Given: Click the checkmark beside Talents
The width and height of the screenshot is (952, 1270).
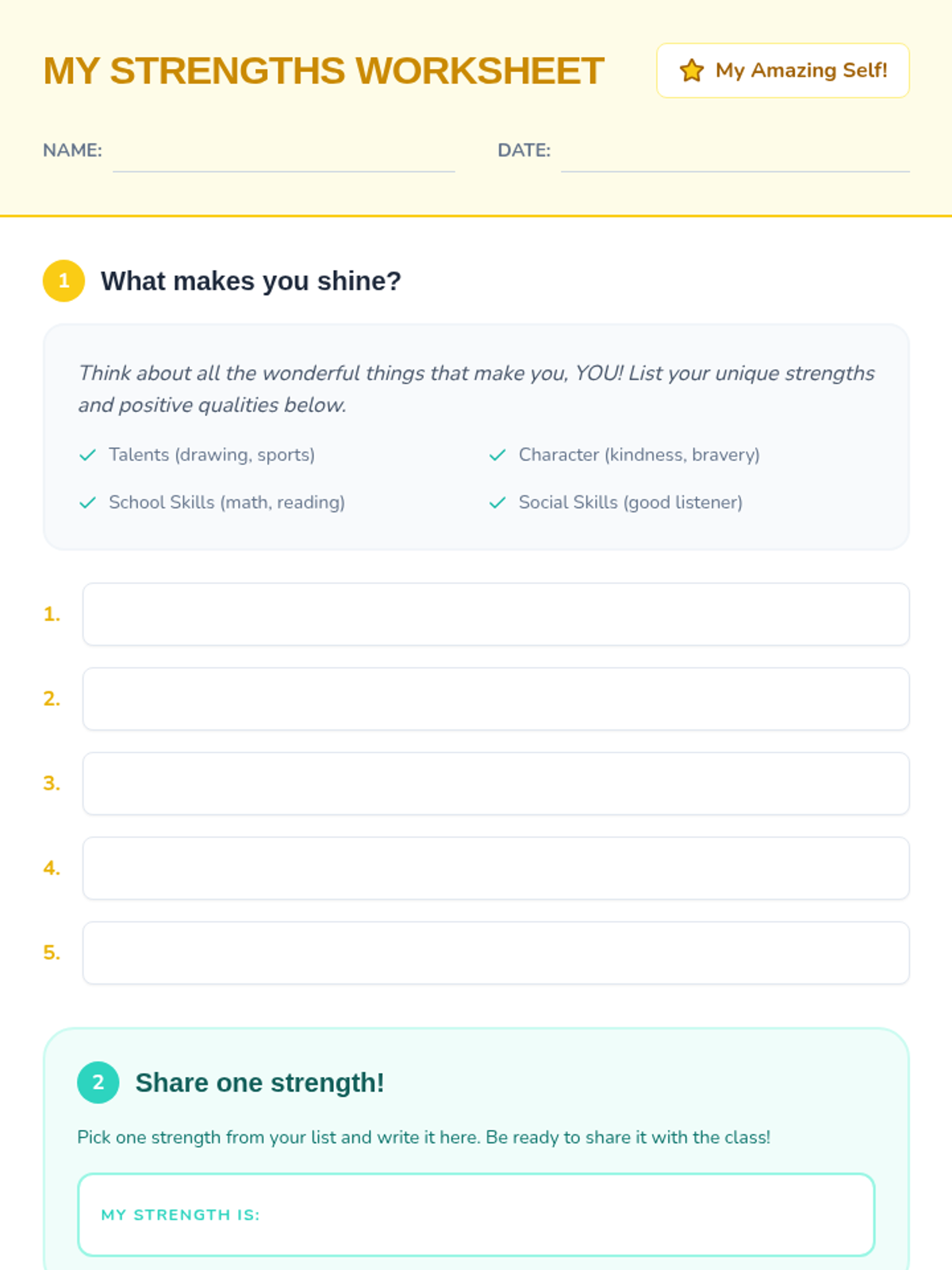Looking at the screenshot, I should (87, 455).
